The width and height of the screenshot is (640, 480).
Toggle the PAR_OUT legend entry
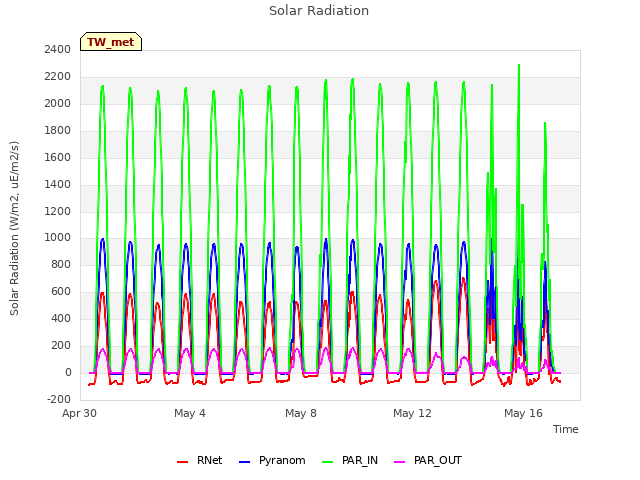pyautogui.click(x=428, y=460)
